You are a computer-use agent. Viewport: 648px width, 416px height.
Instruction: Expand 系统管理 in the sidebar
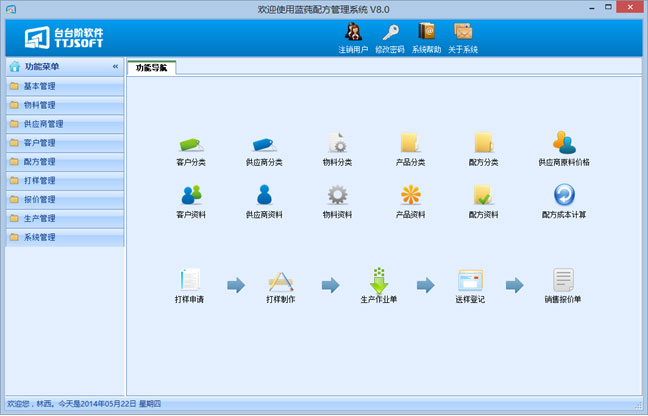[64, 238]
